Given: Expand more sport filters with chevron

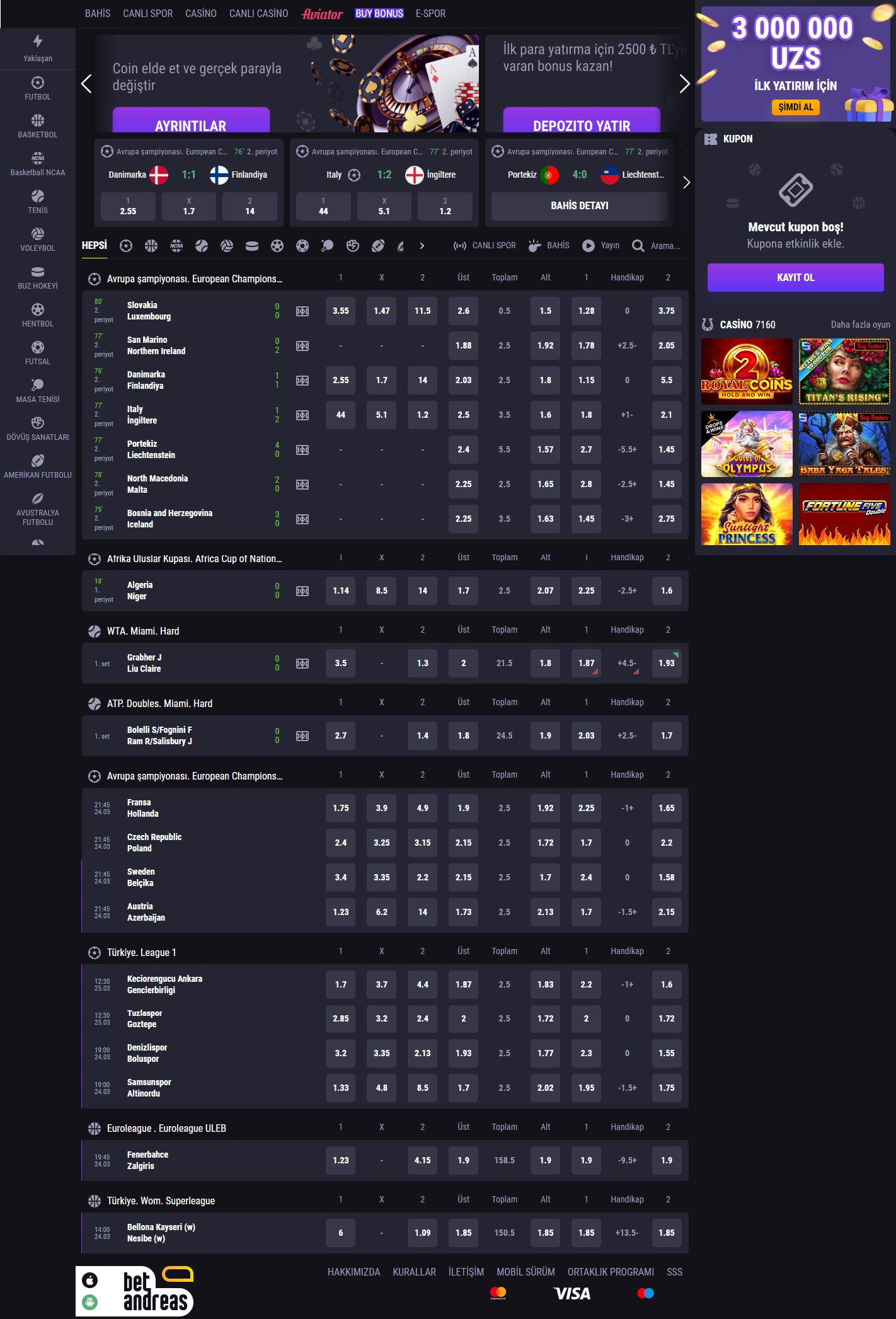Looking at the screenshot, I should [x=422, y=246].
